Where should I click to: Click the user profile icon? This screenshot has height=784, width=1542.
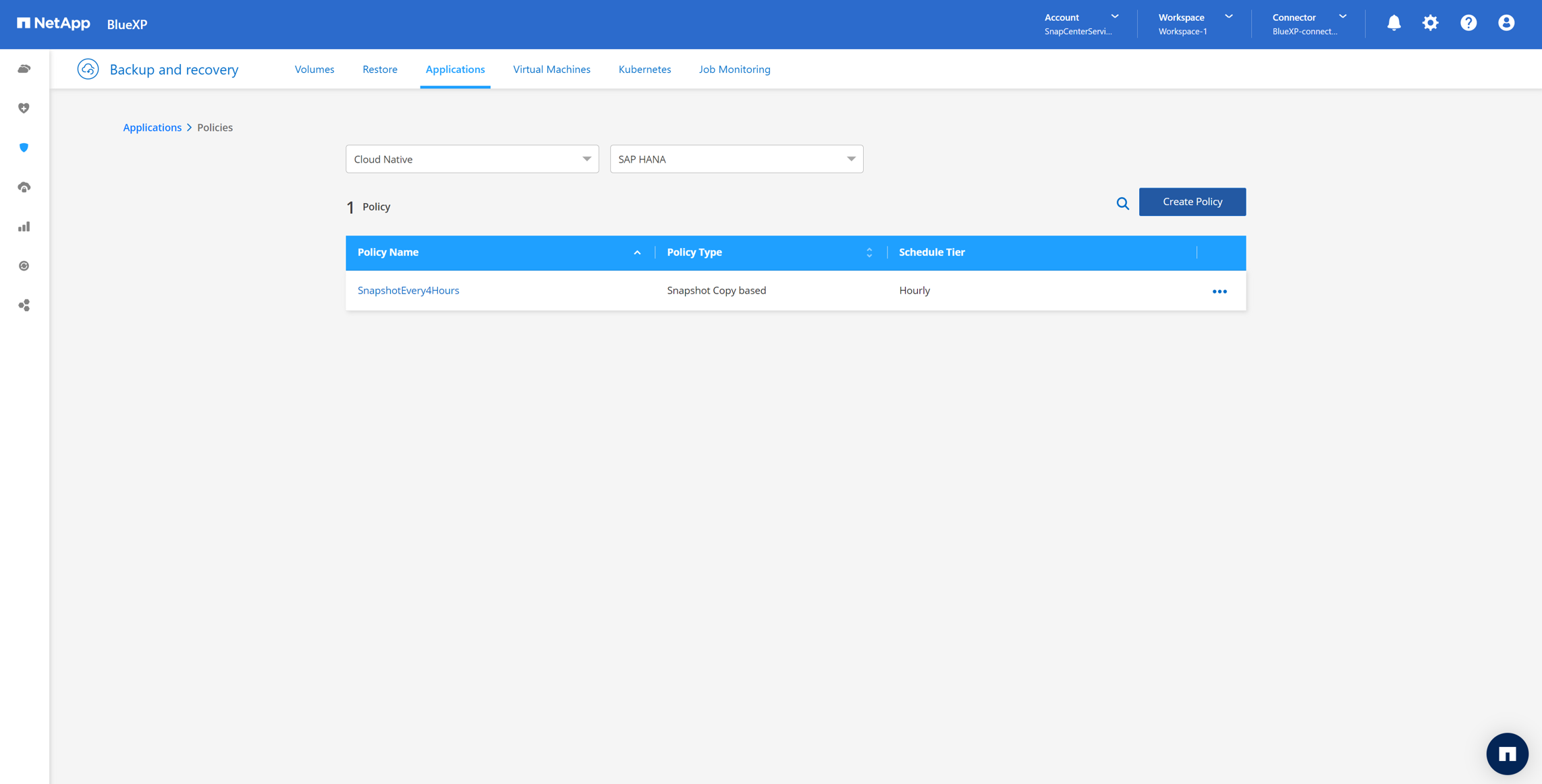click(1506, 23)
